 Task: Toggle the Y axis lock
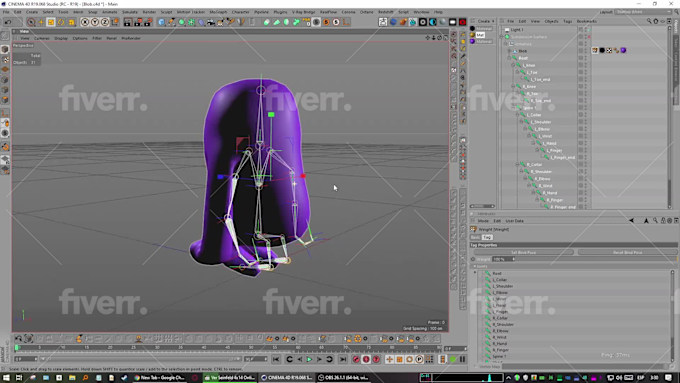tap(95, 22)
